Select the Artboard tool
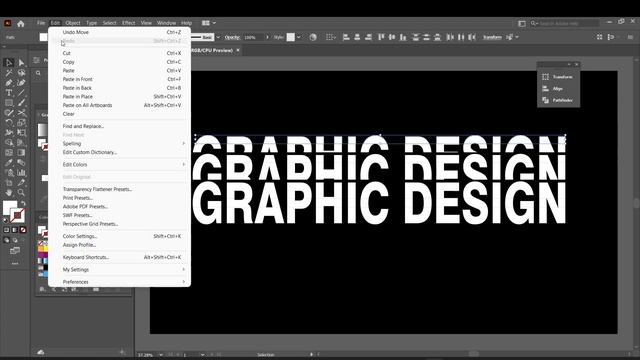This screenshot has height=360, width=640. point(9,182)
